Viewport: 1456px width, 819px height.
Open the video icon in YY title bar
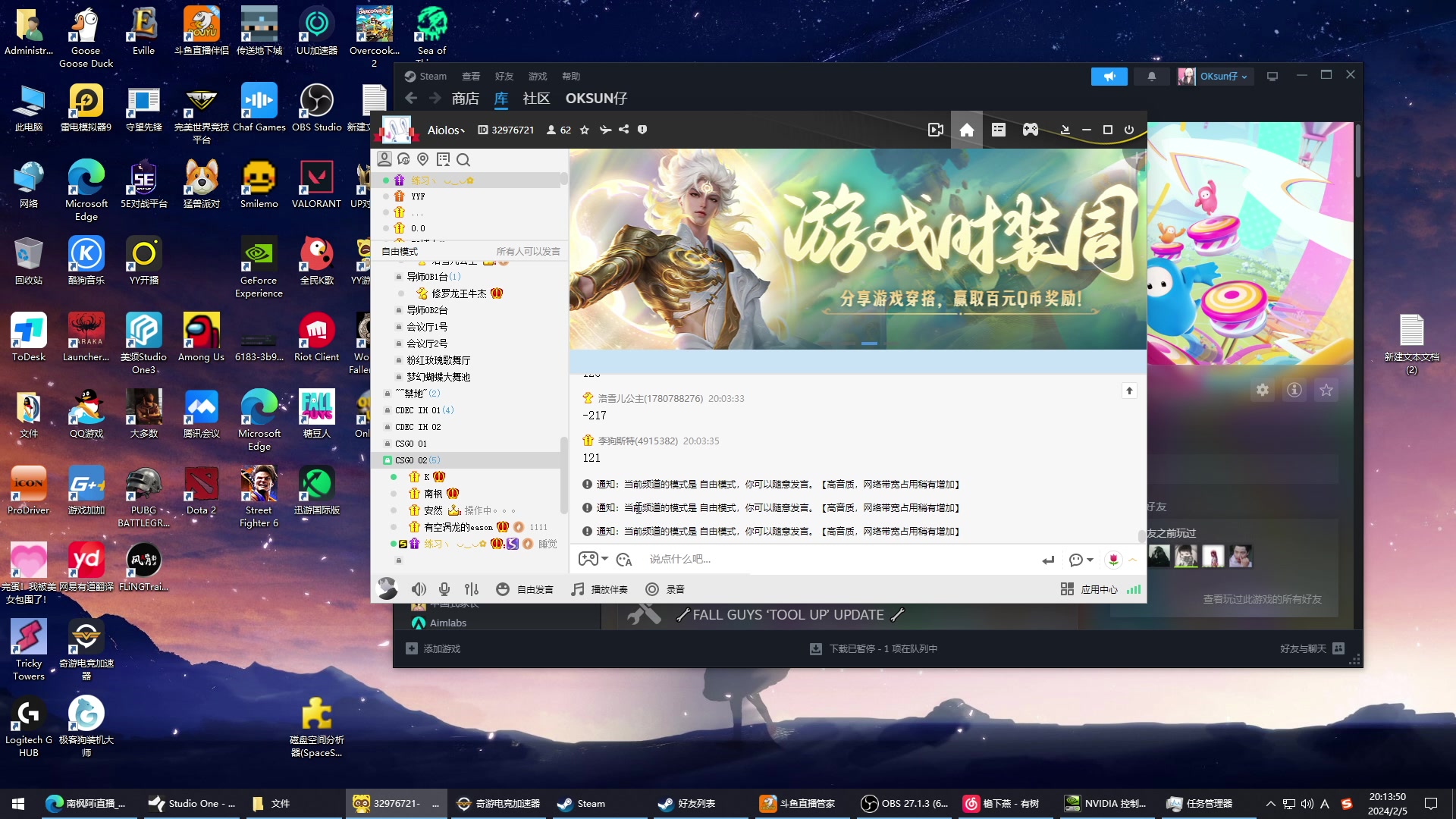(x=935, y=130)
